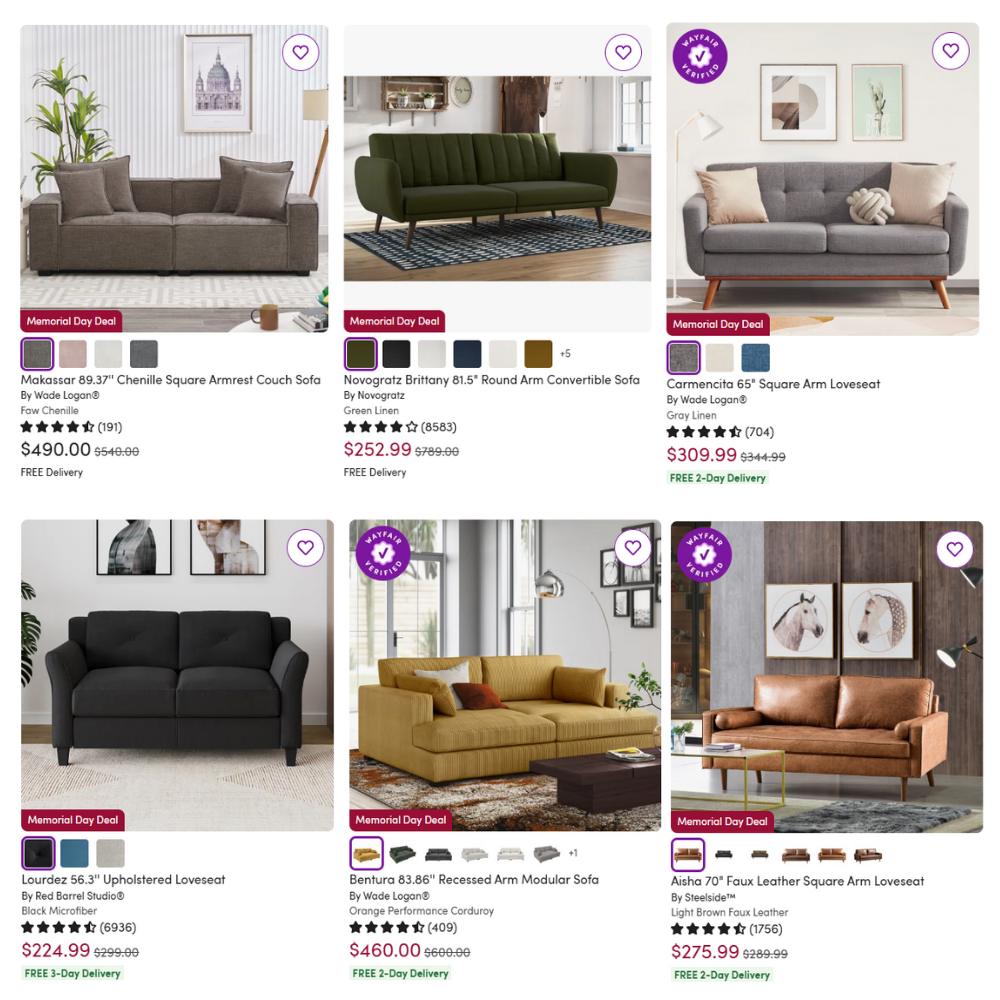The height and width of the screenshot is (1000, 1000).
Task: Save the Novogratz Brittany sofa to favorites
Action: (623, 52)
